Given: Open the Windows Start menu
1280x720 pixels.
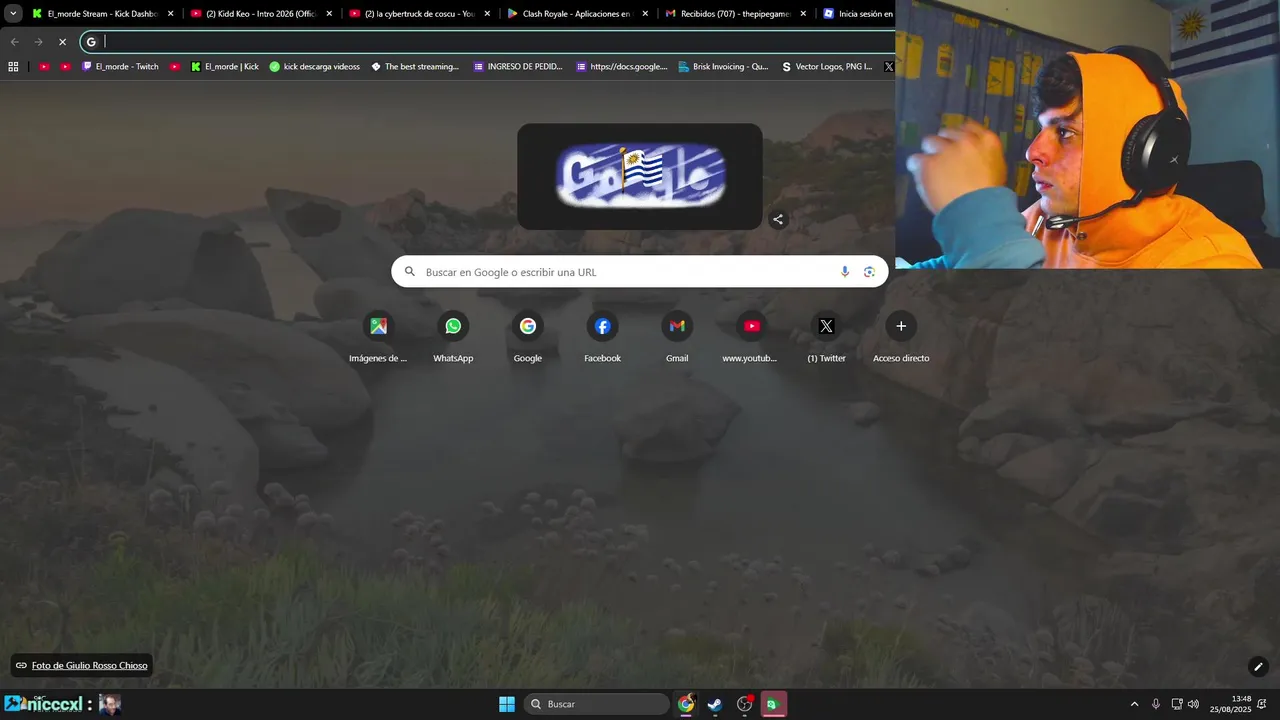Looking at the screenshot, I should pos(507,704).
